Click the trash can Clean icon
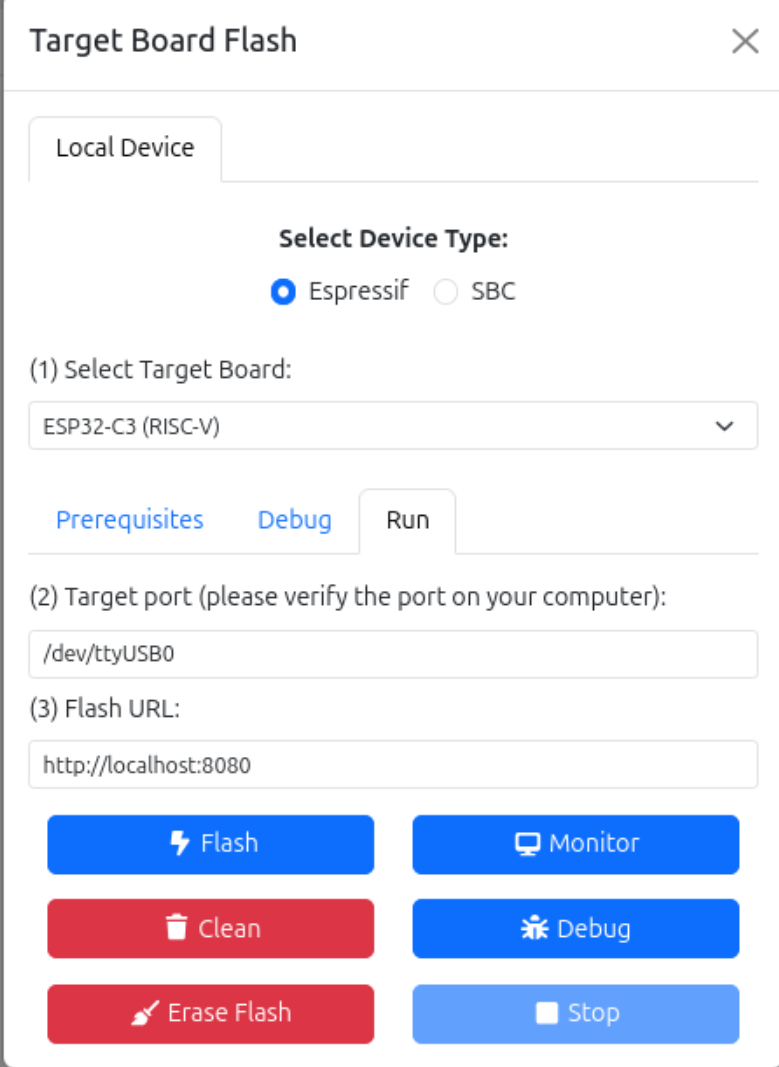 [x=177, y=929]
